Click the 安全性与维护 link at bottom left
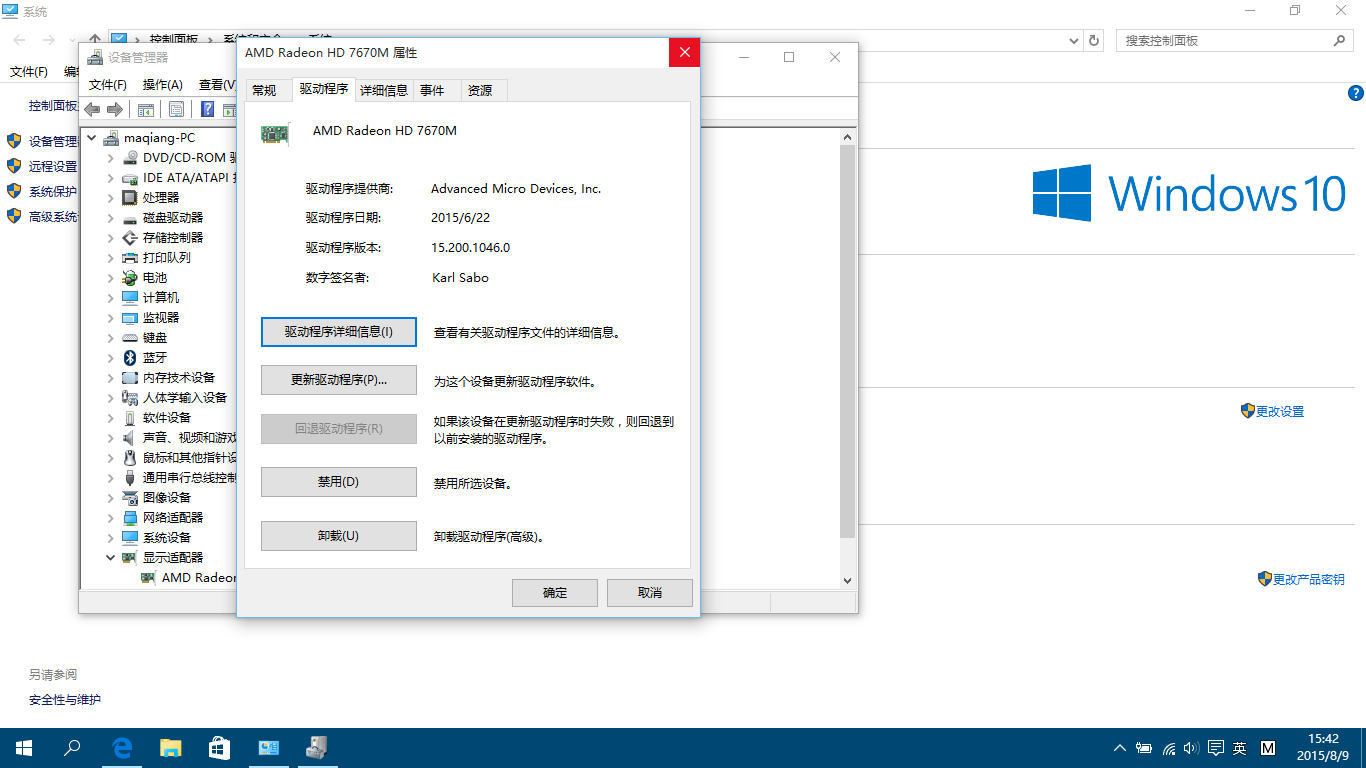This screenshot has width=1366, height=768. click(x=65, y=700)
